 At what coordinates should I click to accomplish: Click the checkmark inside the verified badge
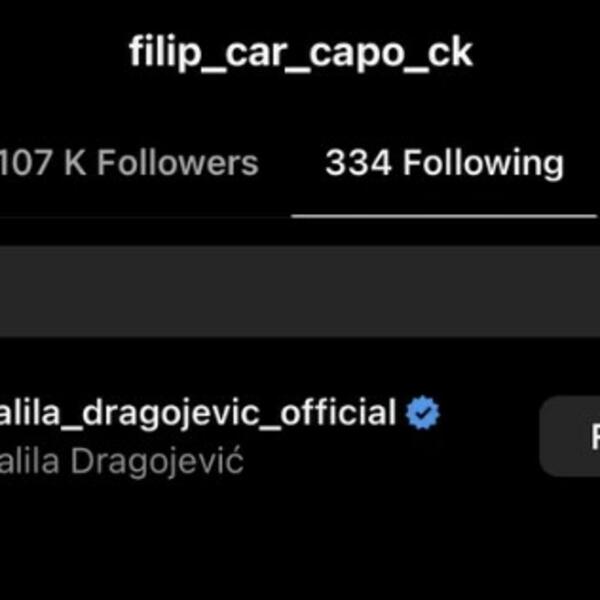click(x=423, y=413)
